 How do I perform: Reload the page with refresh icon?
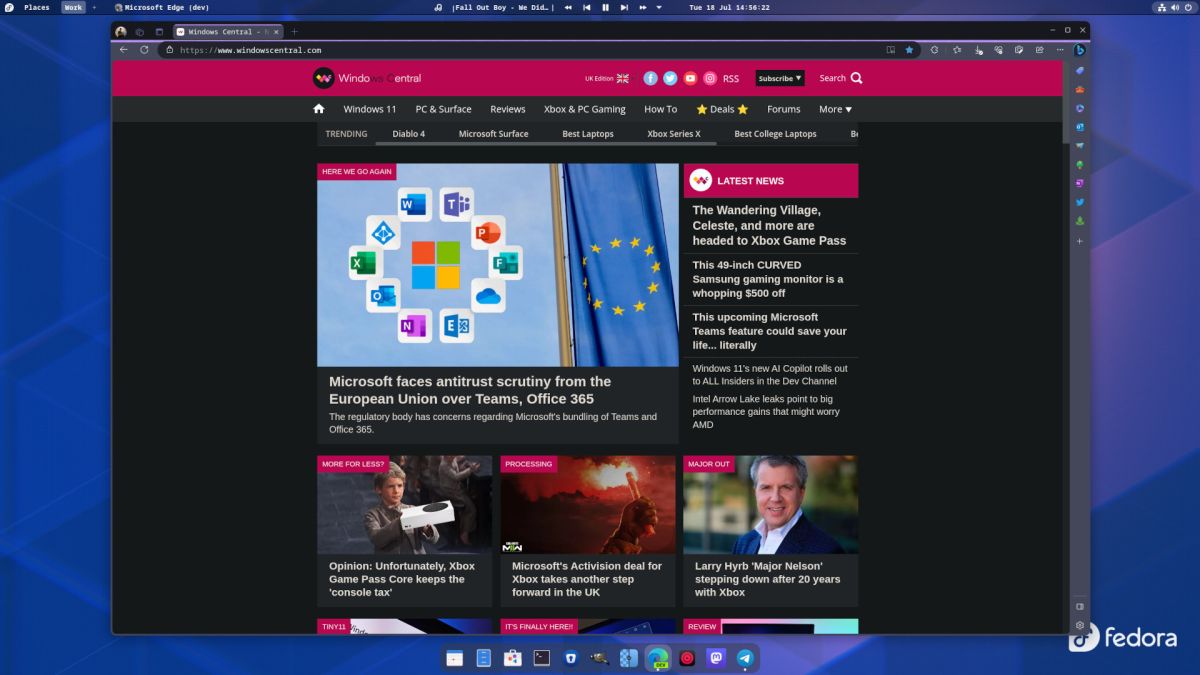pyautogui.click(x=144, y=49)
